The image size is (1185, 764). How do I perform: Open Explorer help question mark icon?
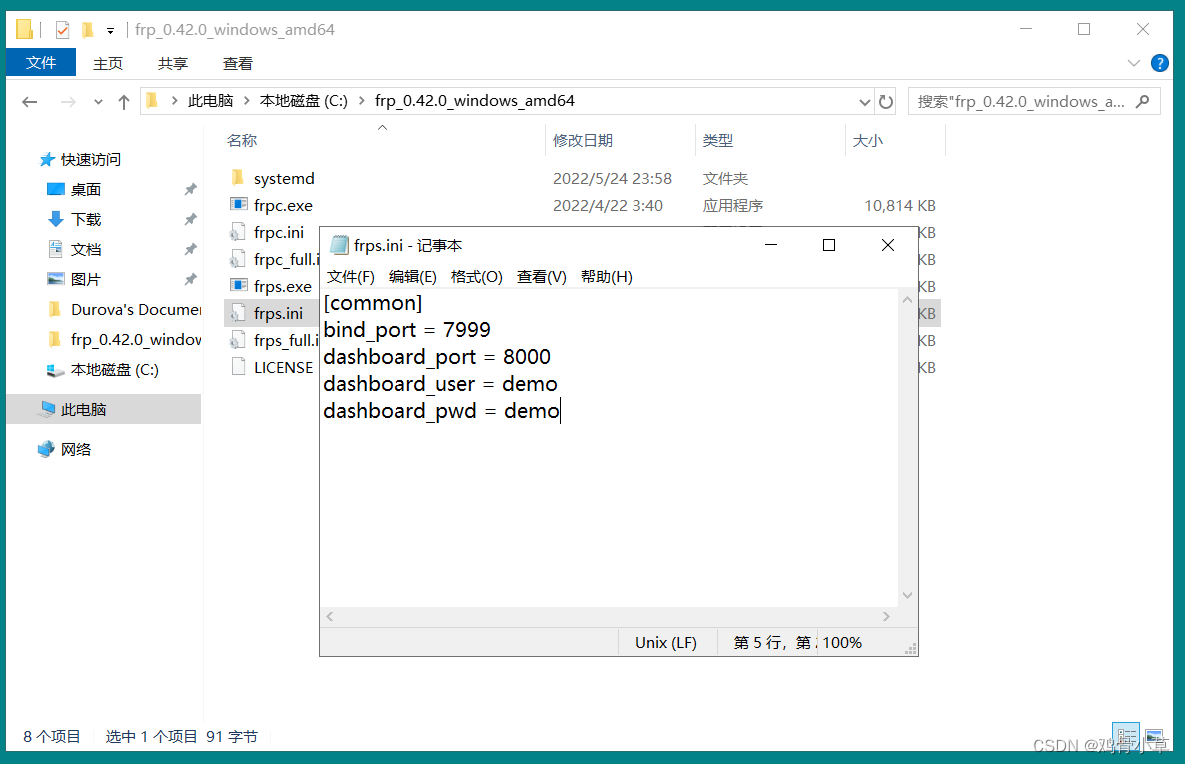tap(1159, 63)
